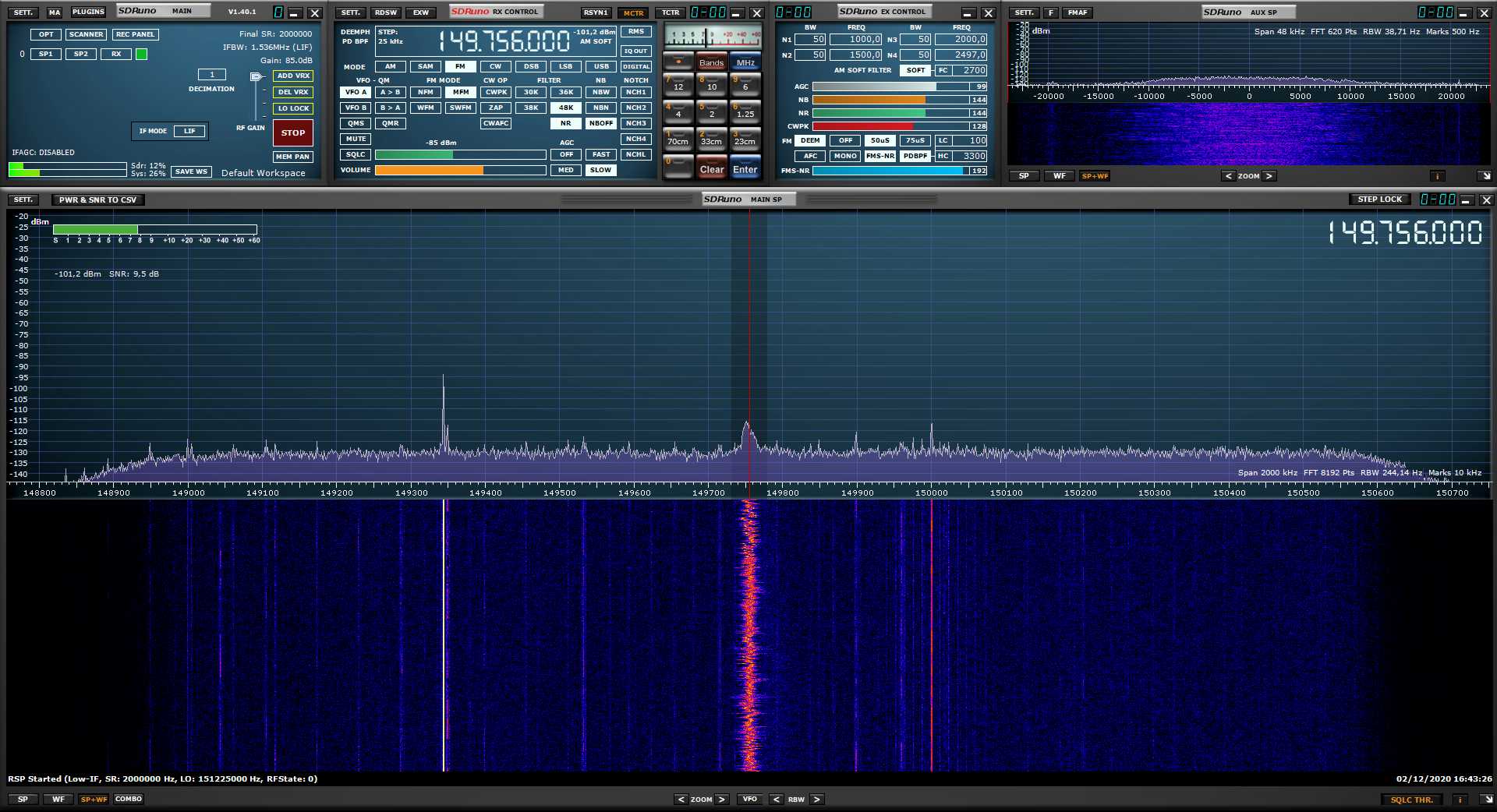Viewport: 1497px width, 812px height.
Task: Open SP2 tab in Main panel
Action: pos(81,54)
